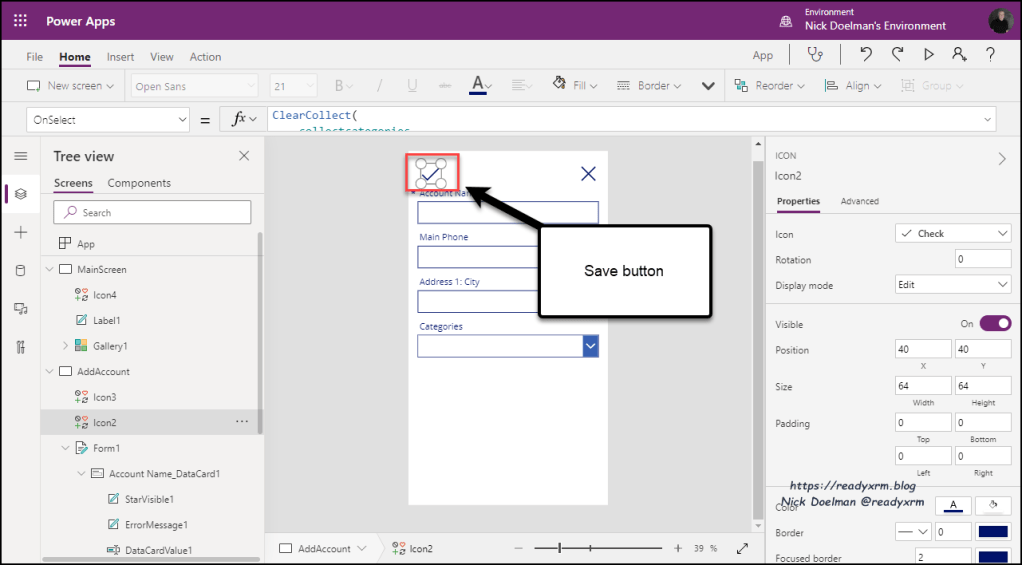
Task: Switch to the Advanced tab
Action: pos(859,201)
